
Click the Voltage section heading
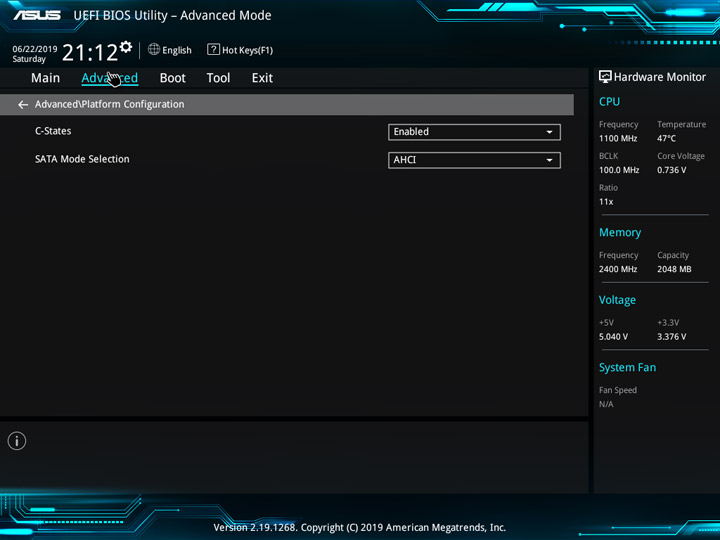(x=617, y=300)
